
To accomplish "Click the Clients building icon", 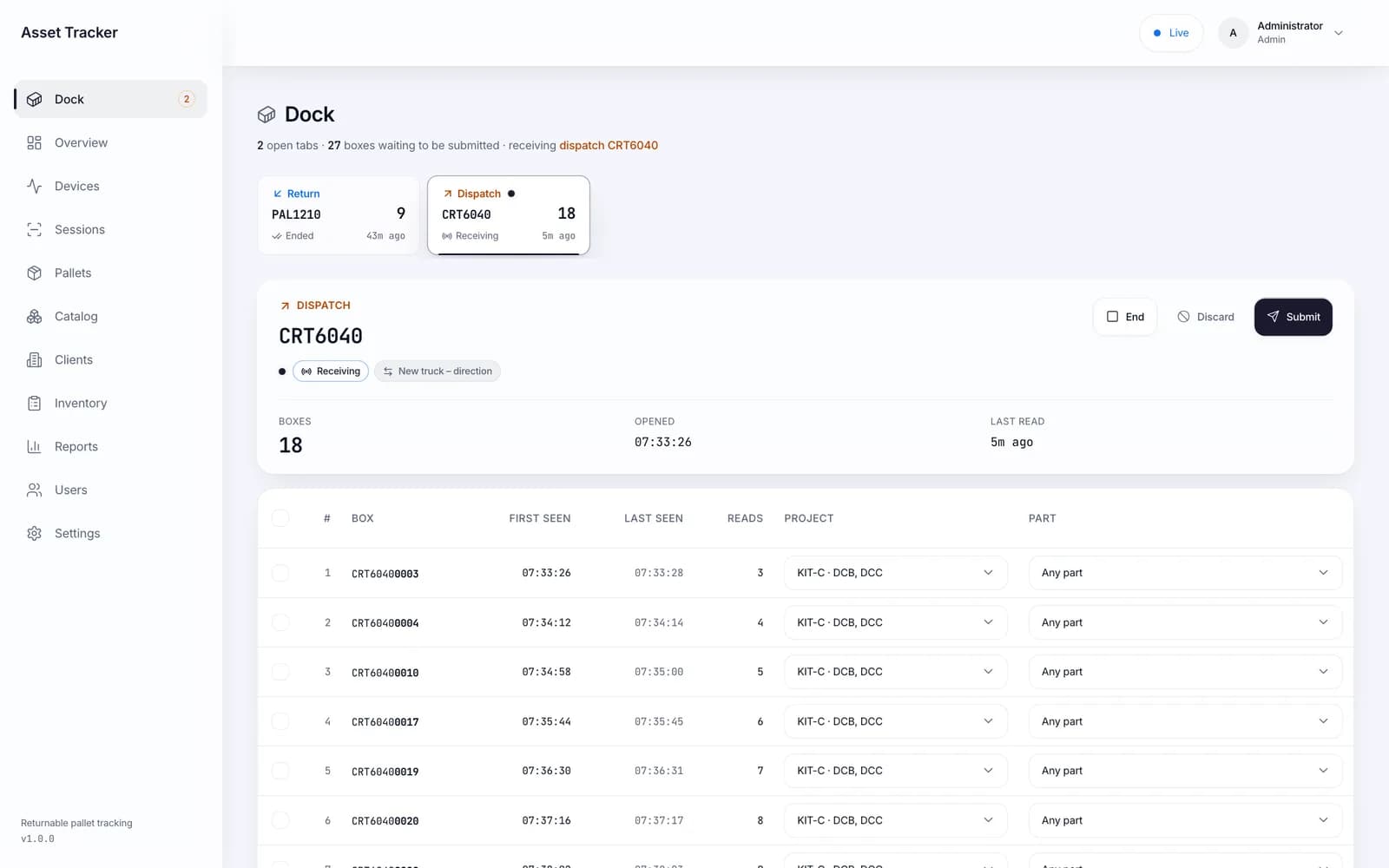I will click(34, 359).
